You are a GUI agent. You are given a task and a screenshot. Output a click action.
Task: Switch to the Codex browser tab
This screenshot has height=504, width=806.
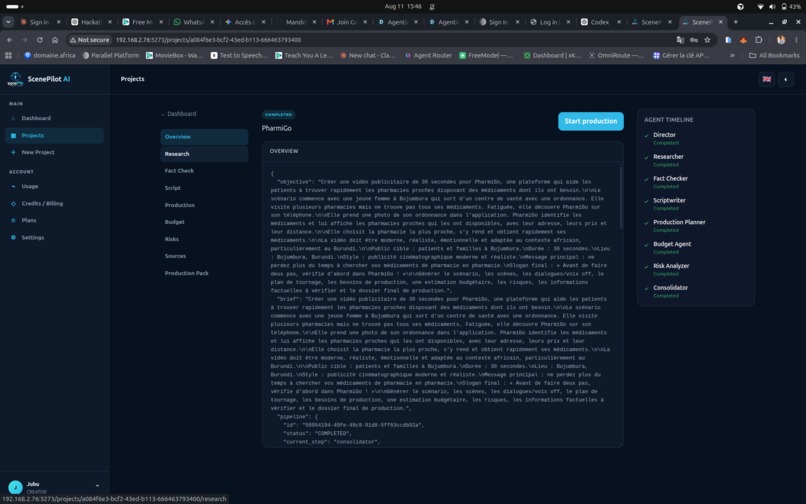(599, 22)
